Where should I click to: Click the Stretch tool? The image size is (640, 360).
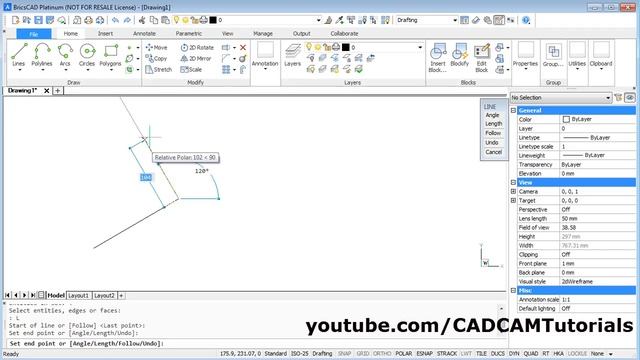tap(158, 69)
